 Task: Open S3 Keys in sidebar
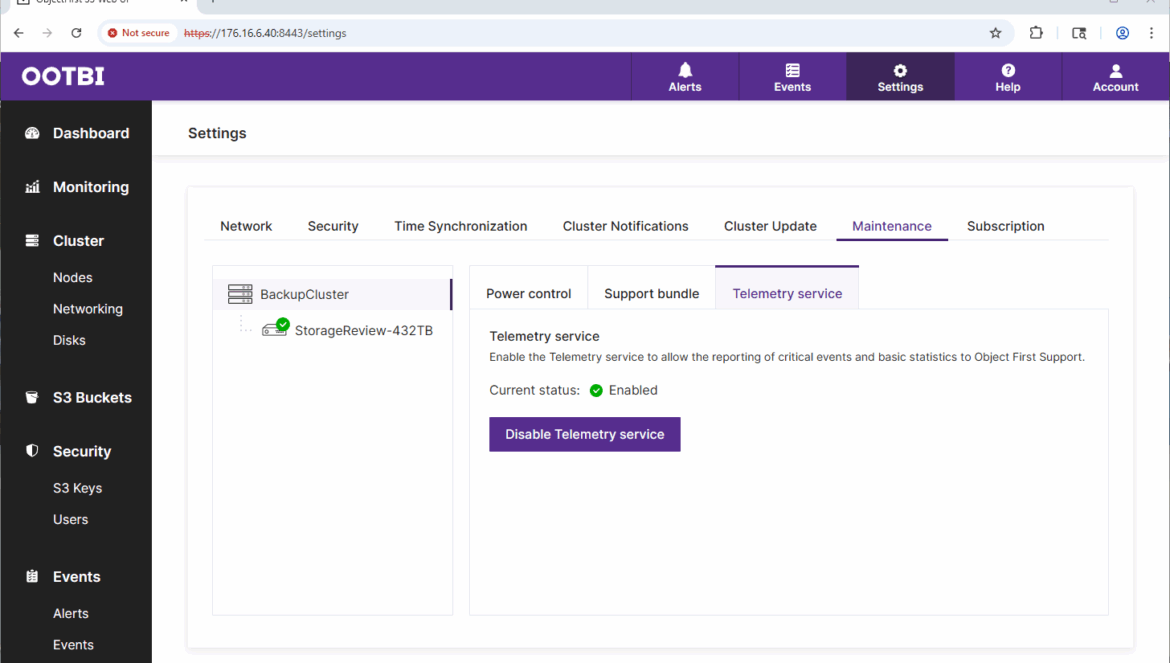(77, 488)
